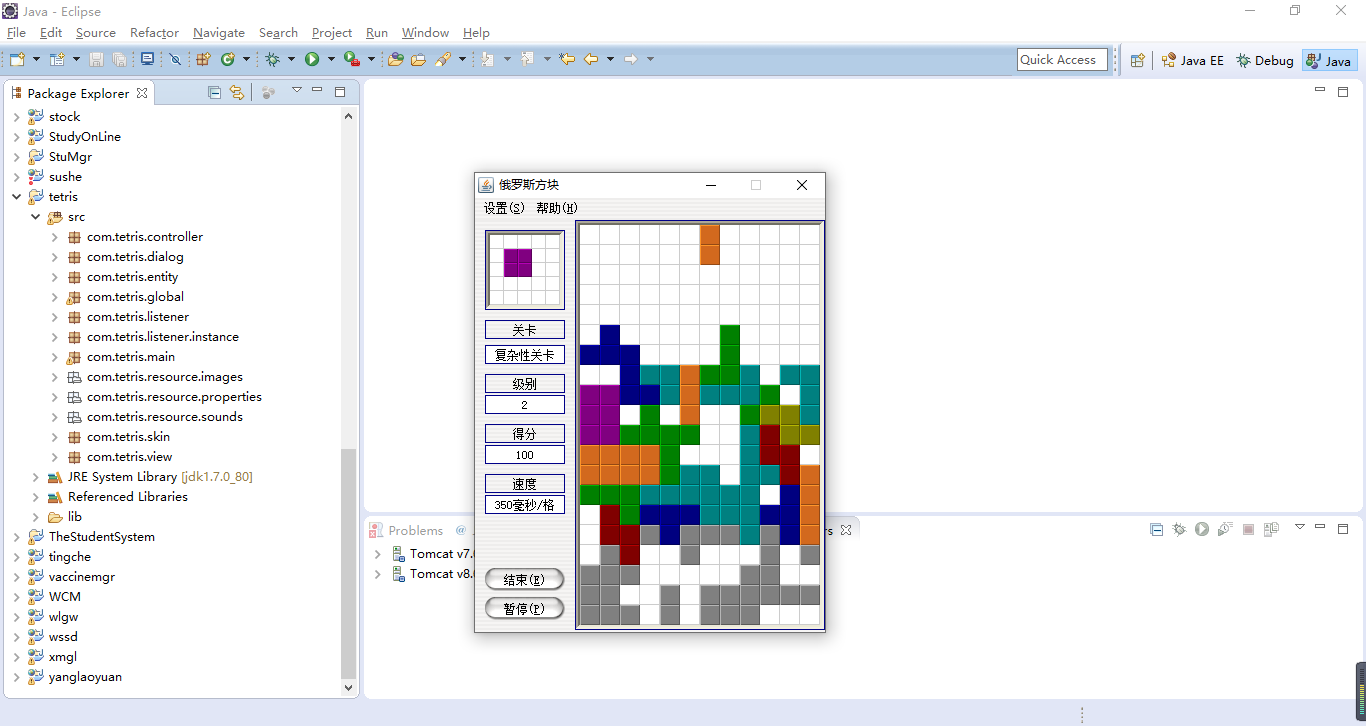Image resolution: width=1366 pixels, height=726 pixels.
Task: Click Collapse All in Package Explorer
Action: pyautogui.click(x=214, y=92)
